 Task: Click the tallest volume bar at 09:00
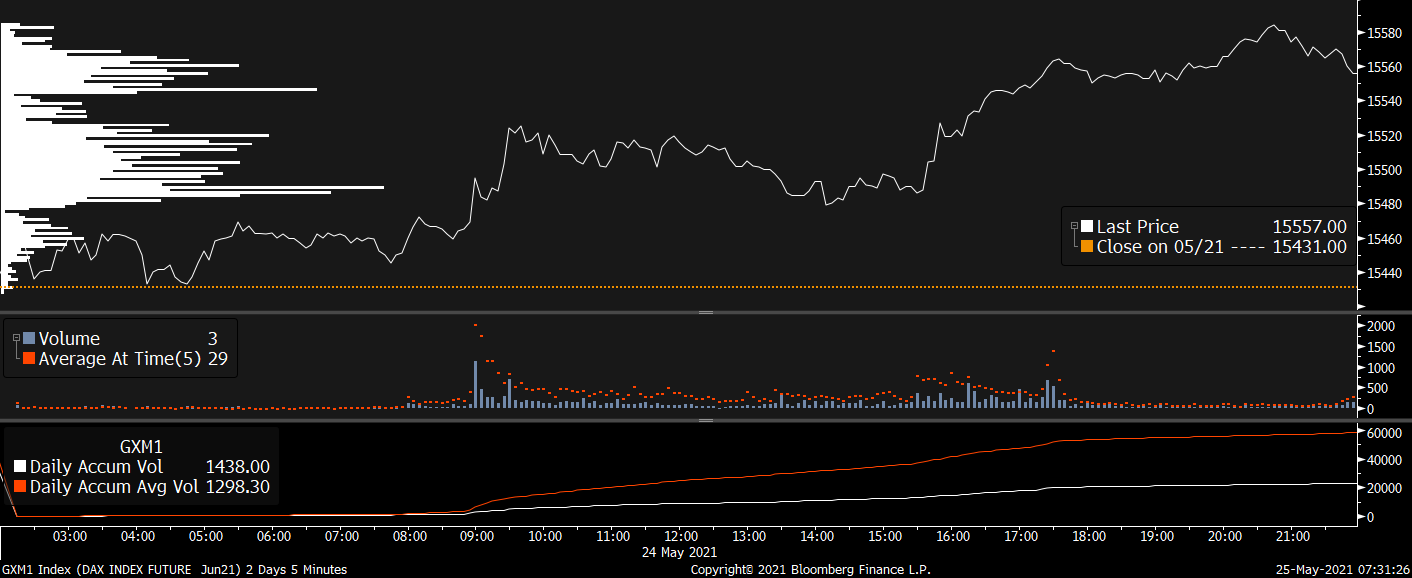[x=475, y=384]
